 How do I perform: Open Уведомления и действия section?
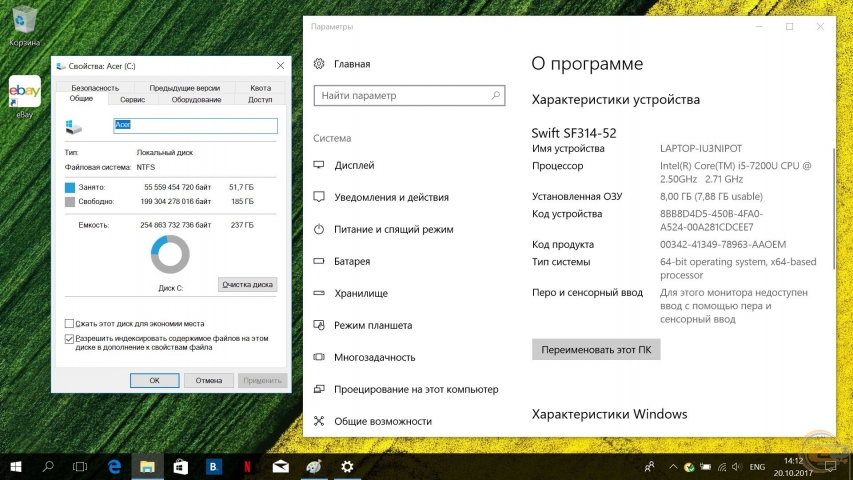point(391,197)
